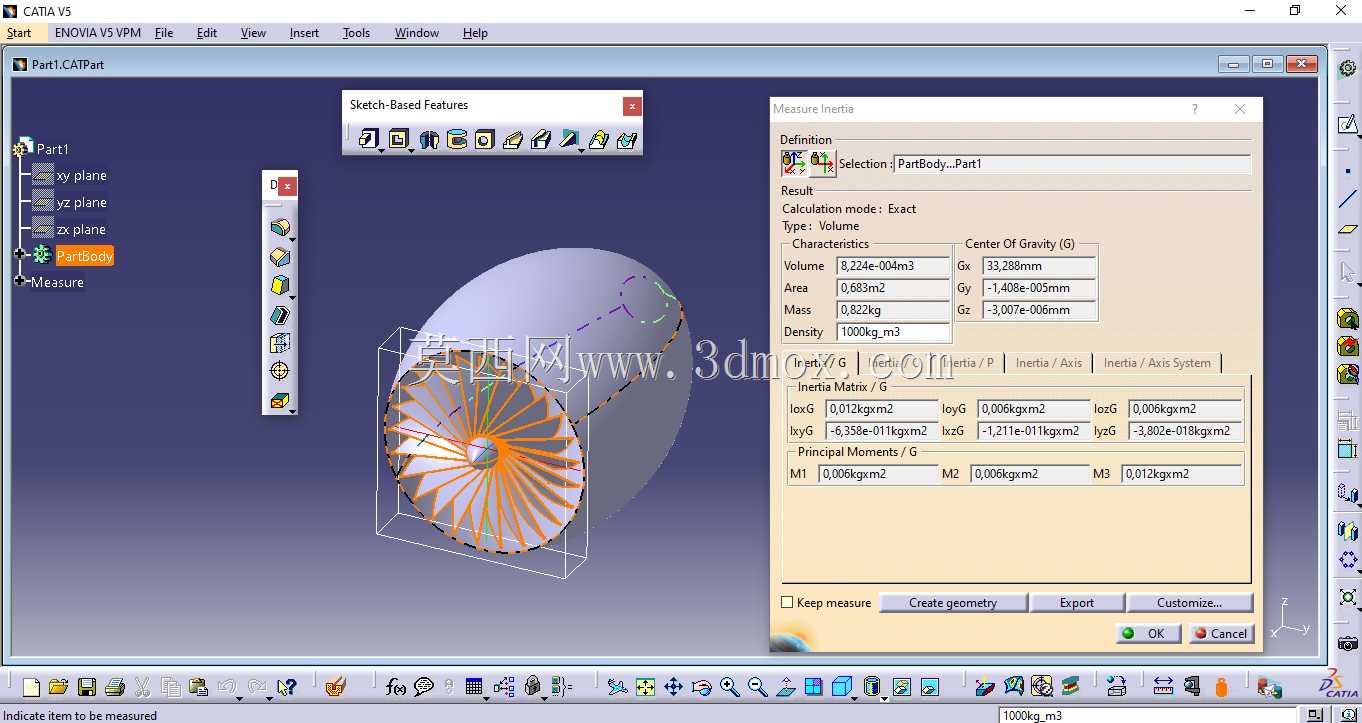
Task: Click the Density value field
Action: (894, 332)
